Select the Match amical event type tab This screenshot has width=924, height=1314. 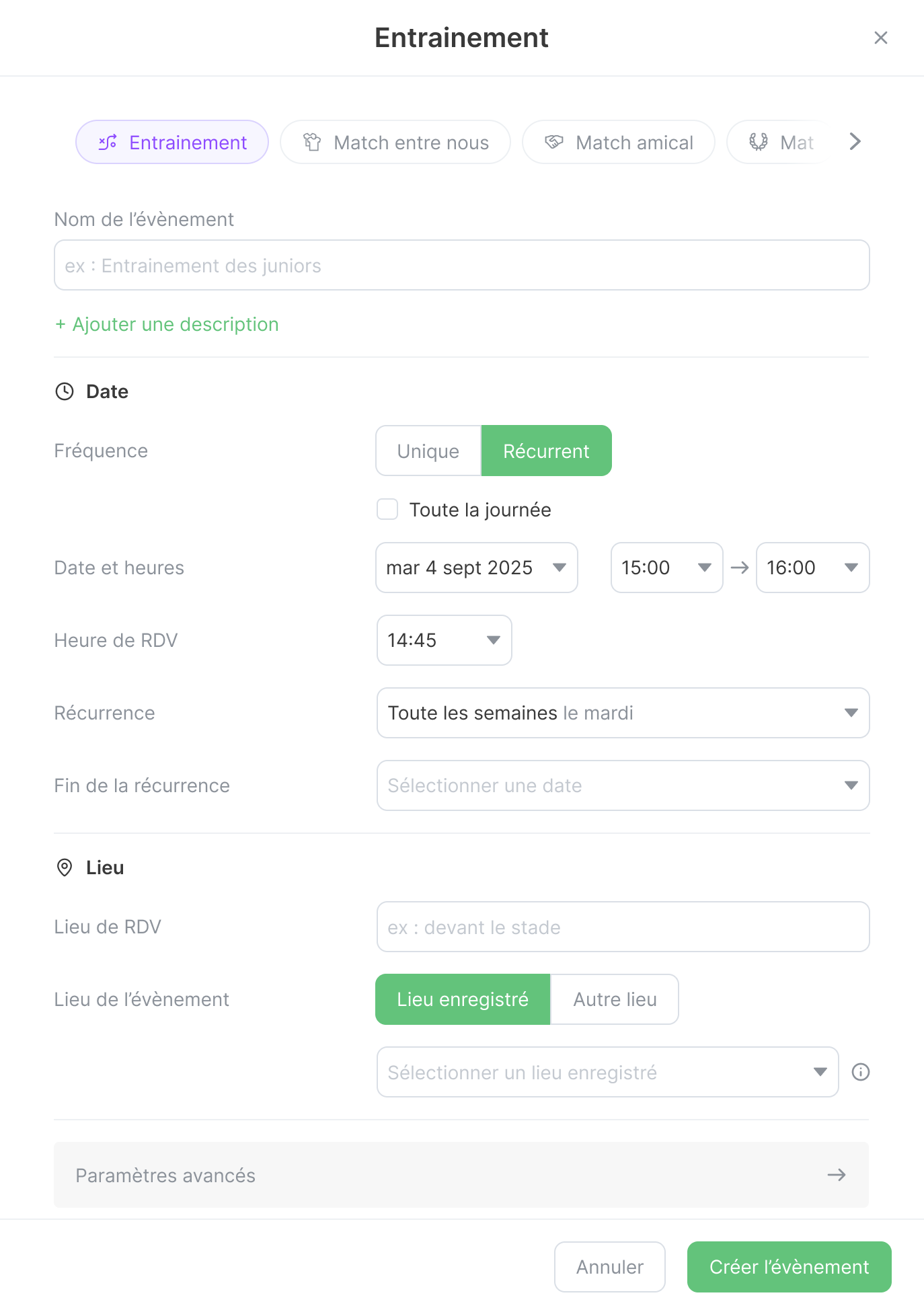point(618,142)
